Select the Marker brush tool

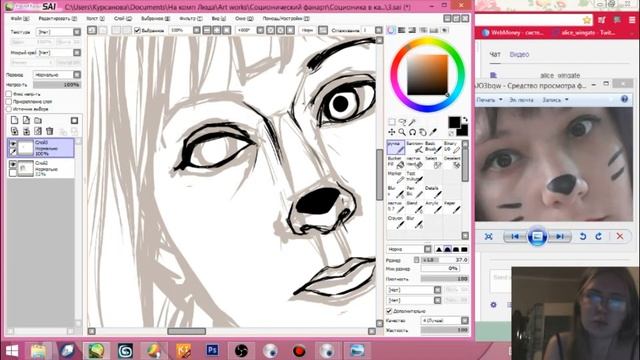click(x=396, y=178)
